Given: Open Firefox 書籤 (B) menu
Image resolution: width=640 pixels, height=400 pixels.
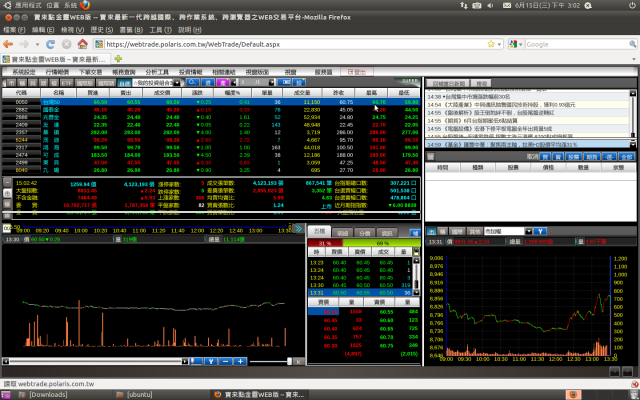Looking at the screenshot, I should click(x=131, y=29).
